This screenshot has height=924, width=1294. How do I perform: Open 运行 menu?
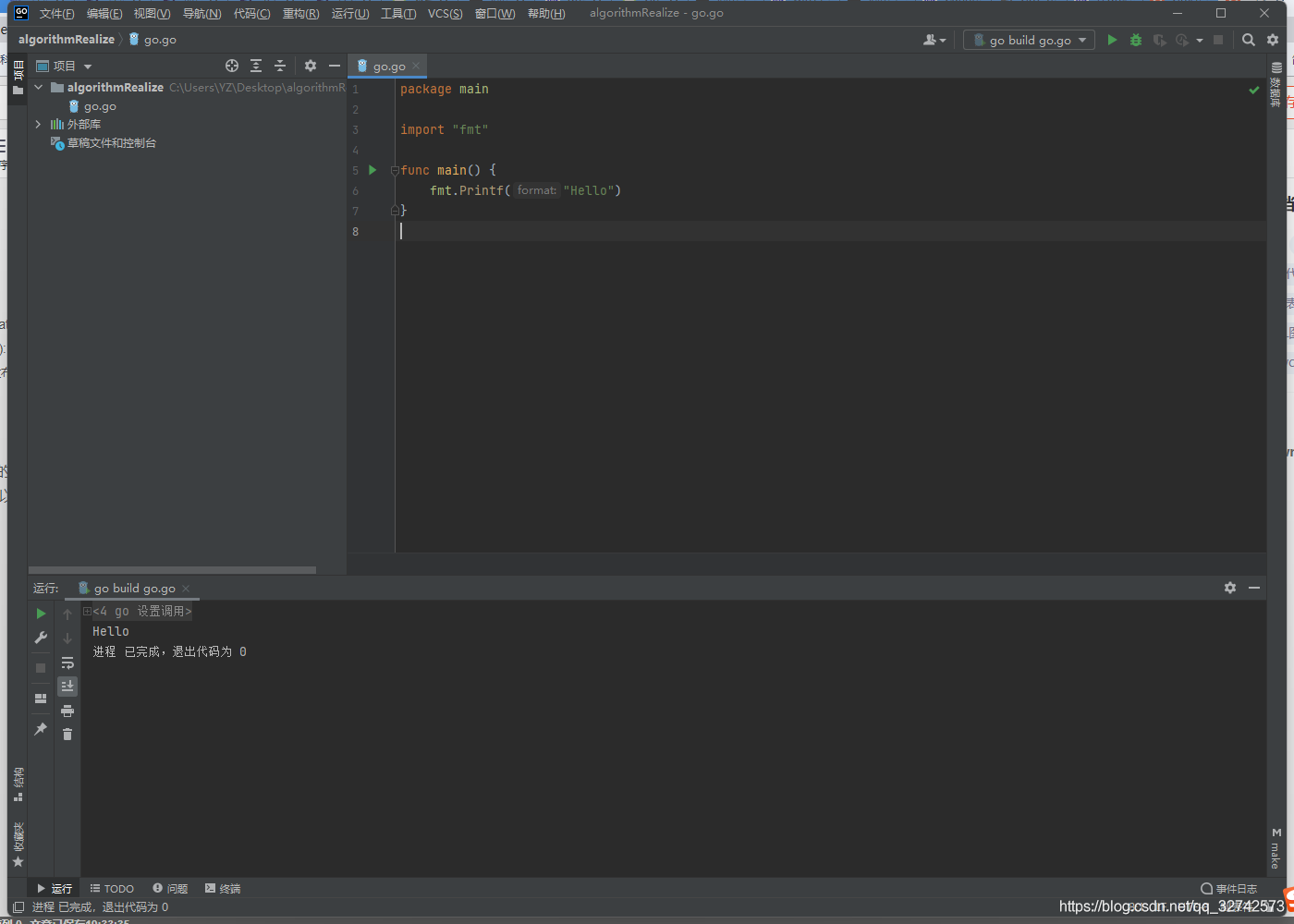(350, 13)
